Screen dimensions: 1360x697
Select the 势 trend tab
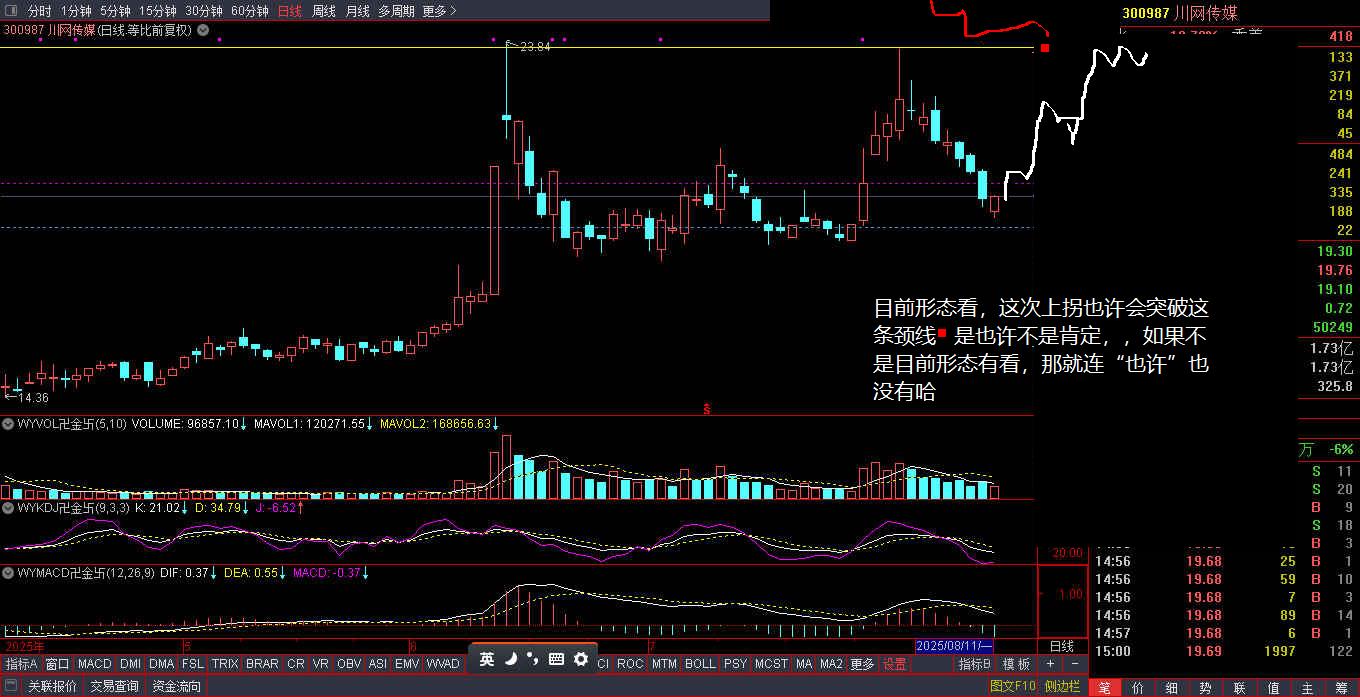[1206, 687]
